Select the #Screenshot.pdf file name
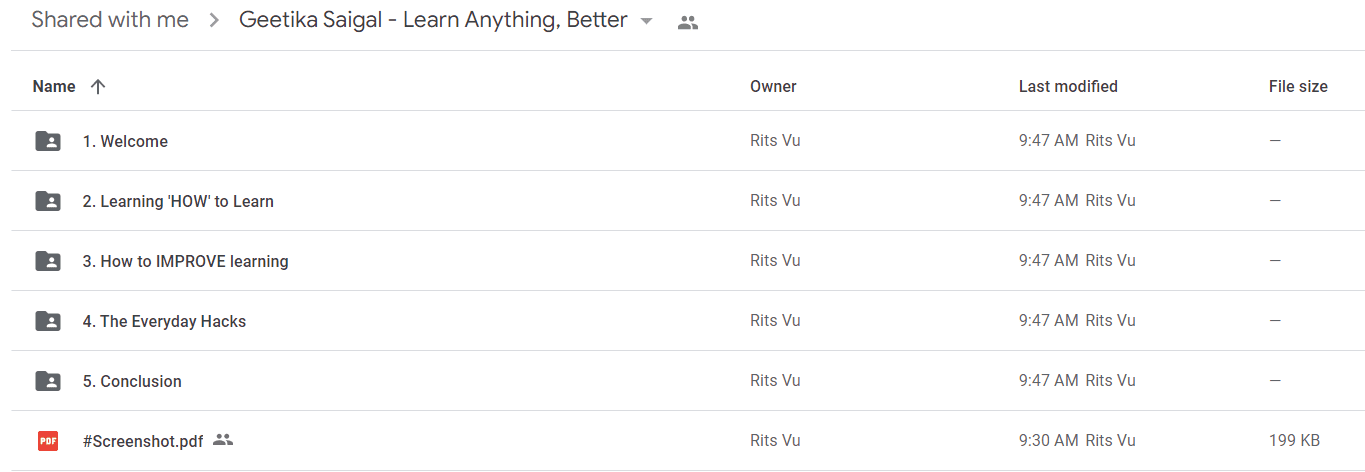Screen dimensions: 1365x472 pyautogui.click(x=144, y=440)
